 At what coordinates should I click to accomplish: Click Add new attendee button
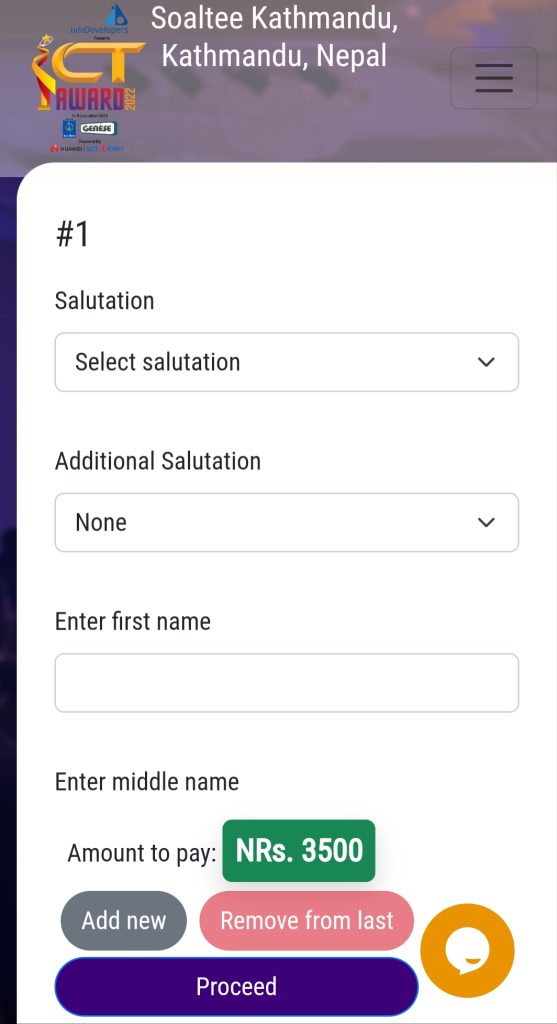[x=123, y=920]
